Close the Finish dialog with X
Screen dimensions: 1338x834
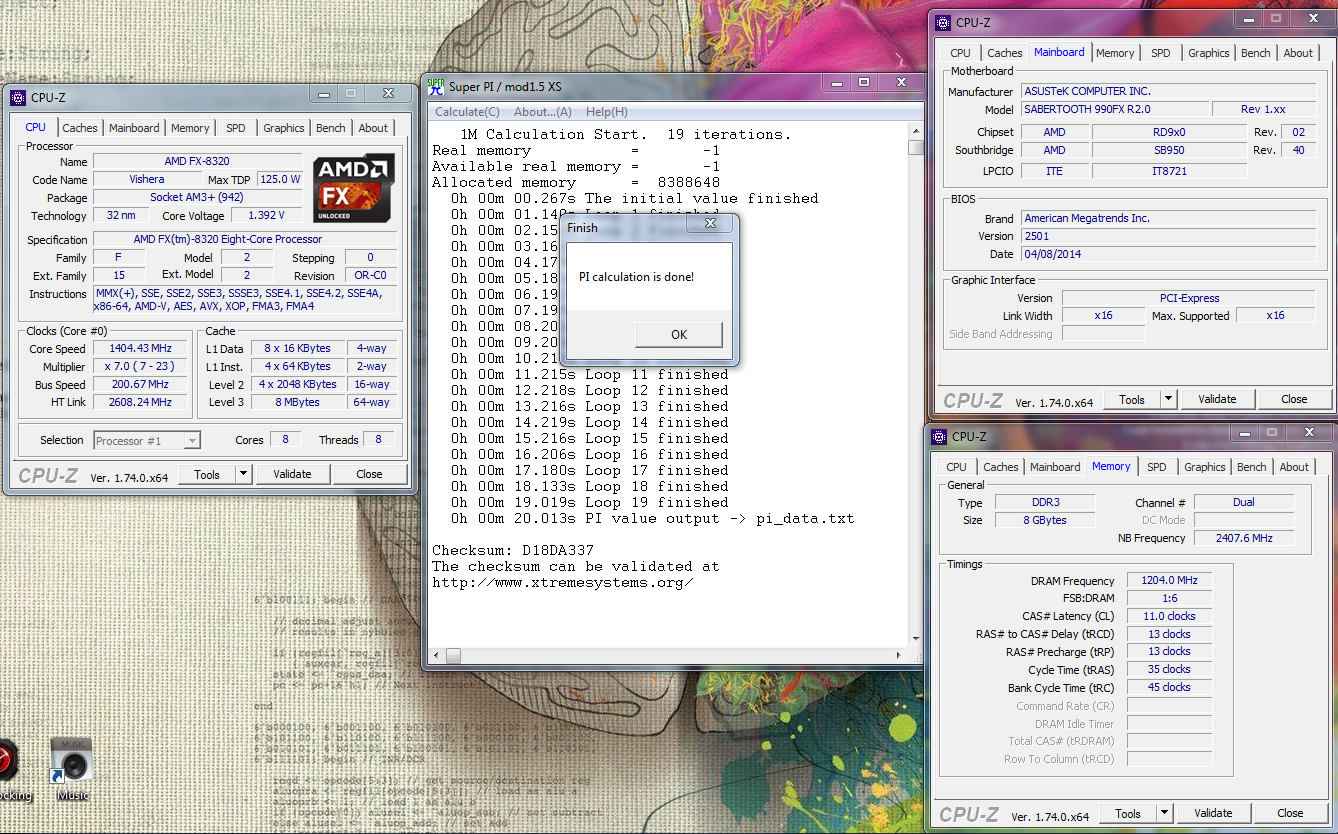click(711, 225)
